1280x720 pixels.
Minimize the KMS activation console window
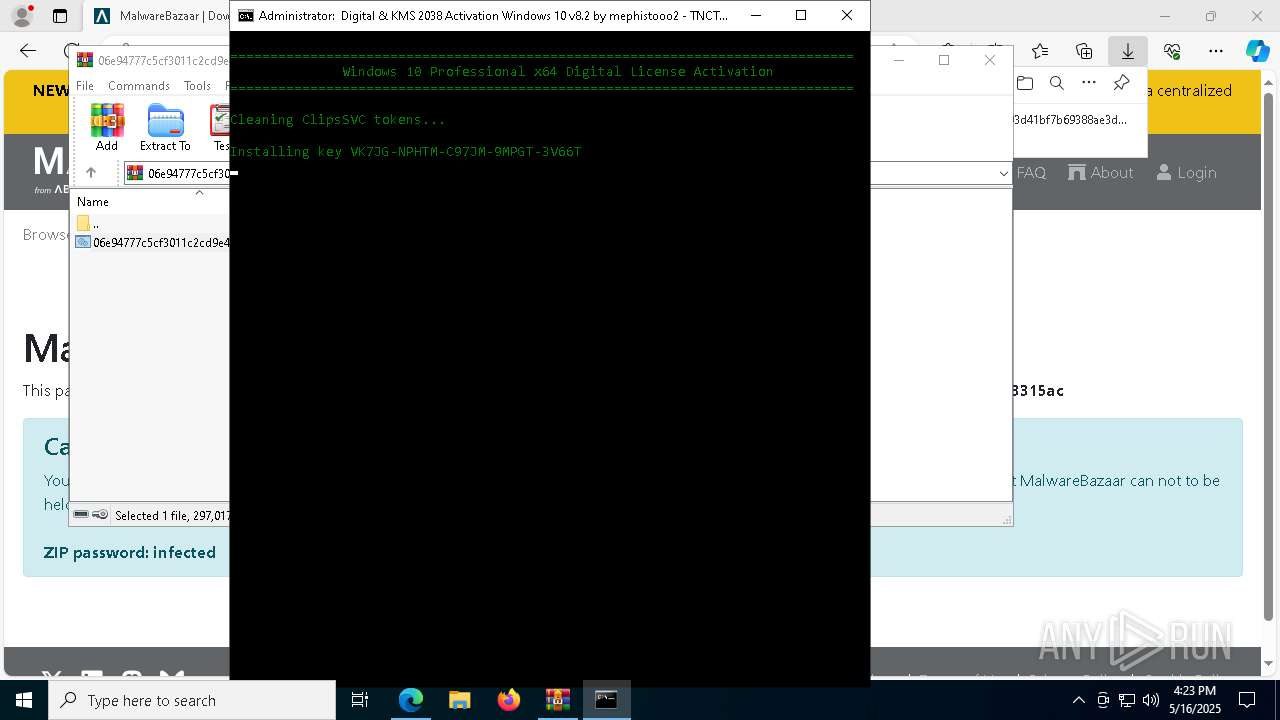pos(756,16)
